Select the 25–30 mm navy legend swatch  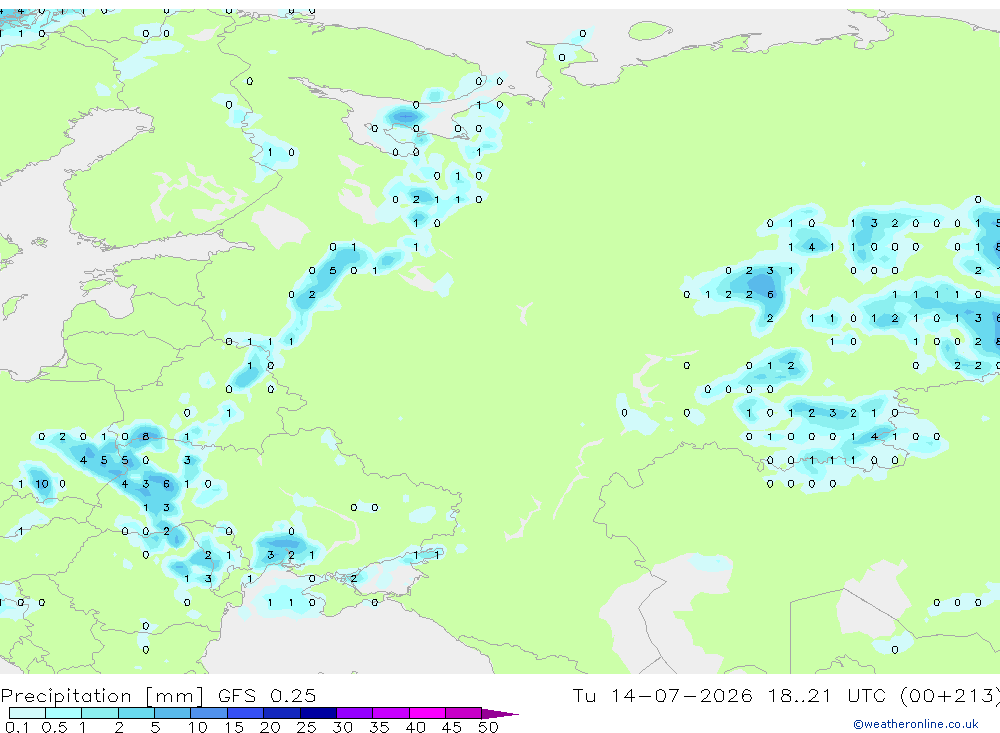(x=318, y=713)
